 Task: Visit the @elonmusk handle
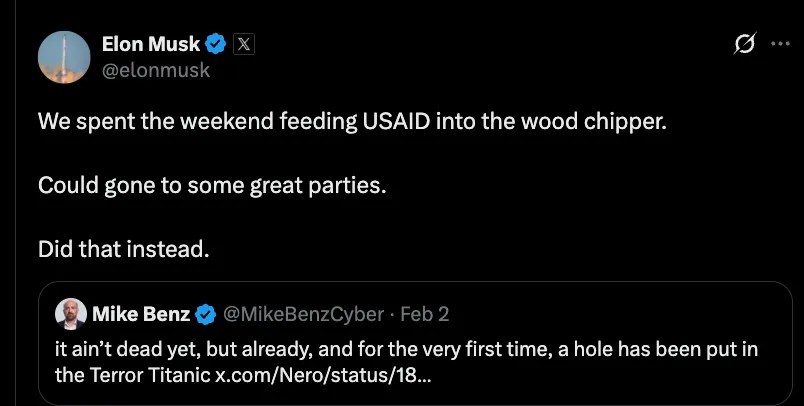[156, 70]
